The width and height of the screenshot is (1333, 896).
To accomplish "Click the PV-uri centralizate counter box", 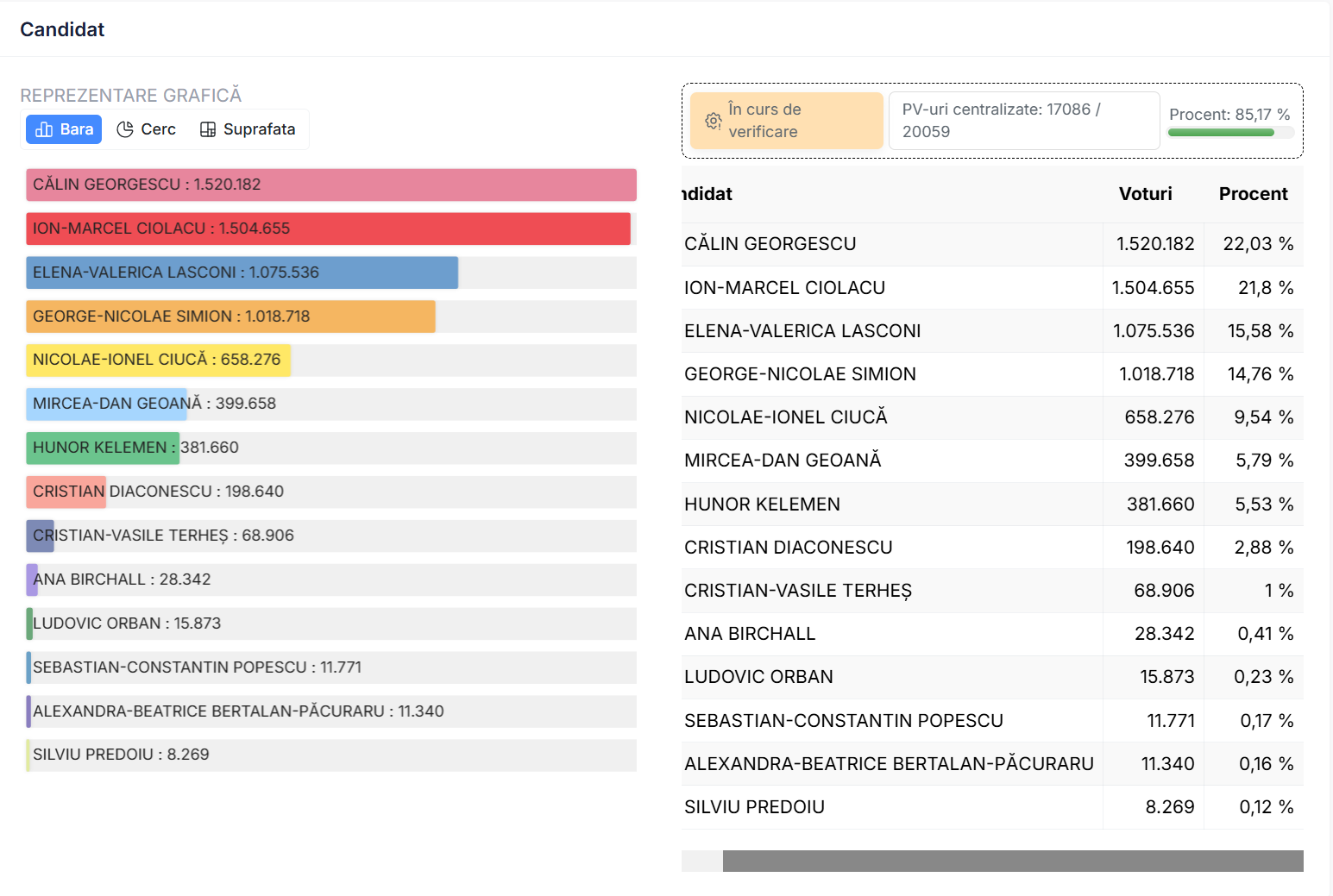I will [x=1023, y=121].
